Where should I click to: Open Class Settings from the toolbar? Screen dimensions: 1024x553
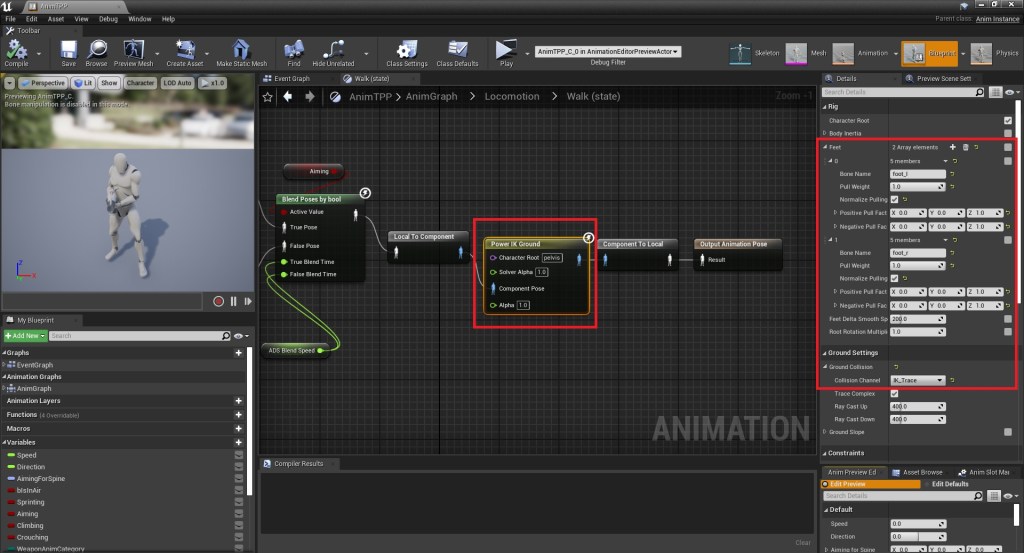coord(407,50)
